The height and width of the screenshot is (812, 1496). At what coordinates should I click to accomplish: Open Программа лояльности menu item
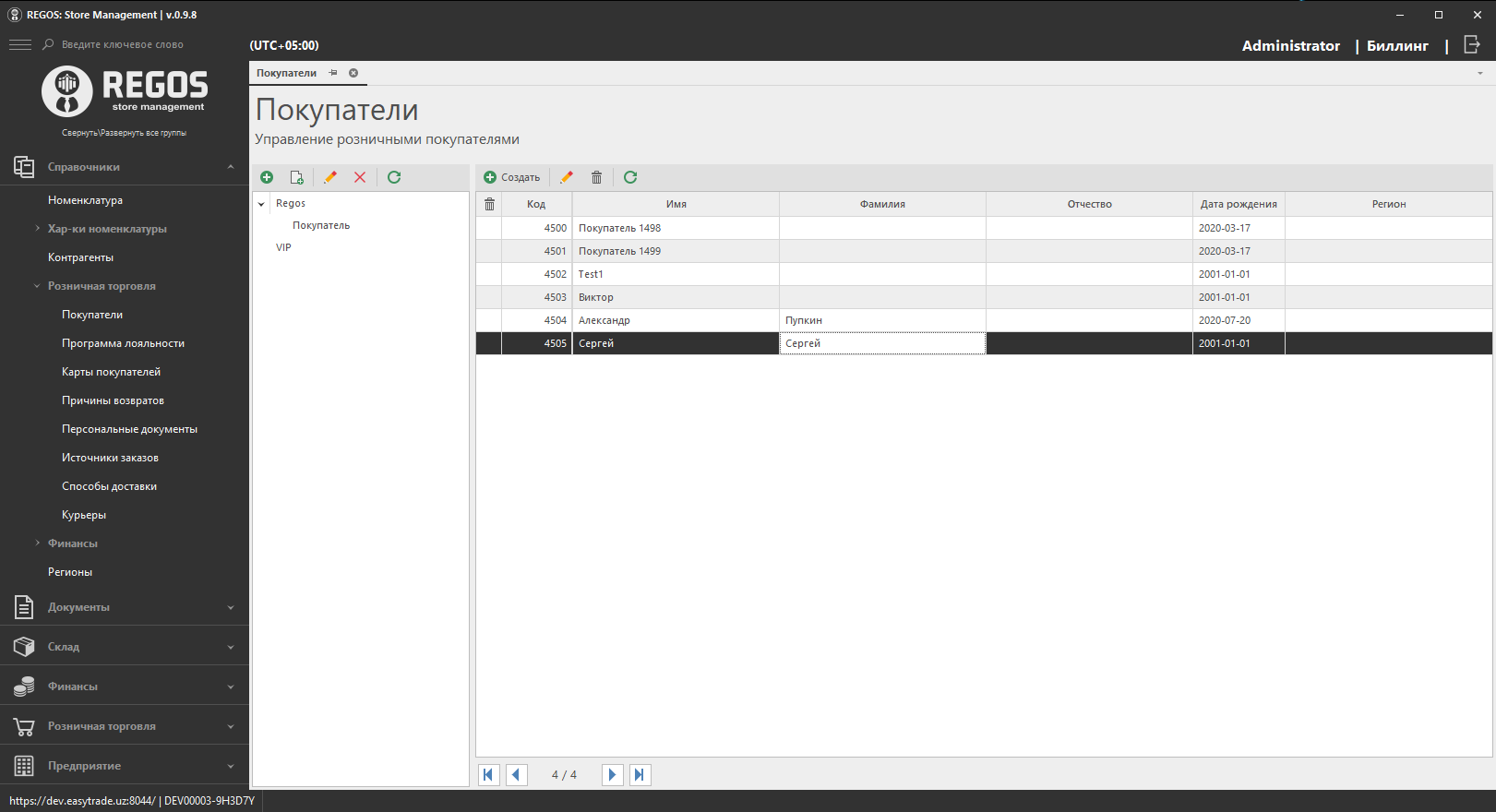(x=123, y=343)
